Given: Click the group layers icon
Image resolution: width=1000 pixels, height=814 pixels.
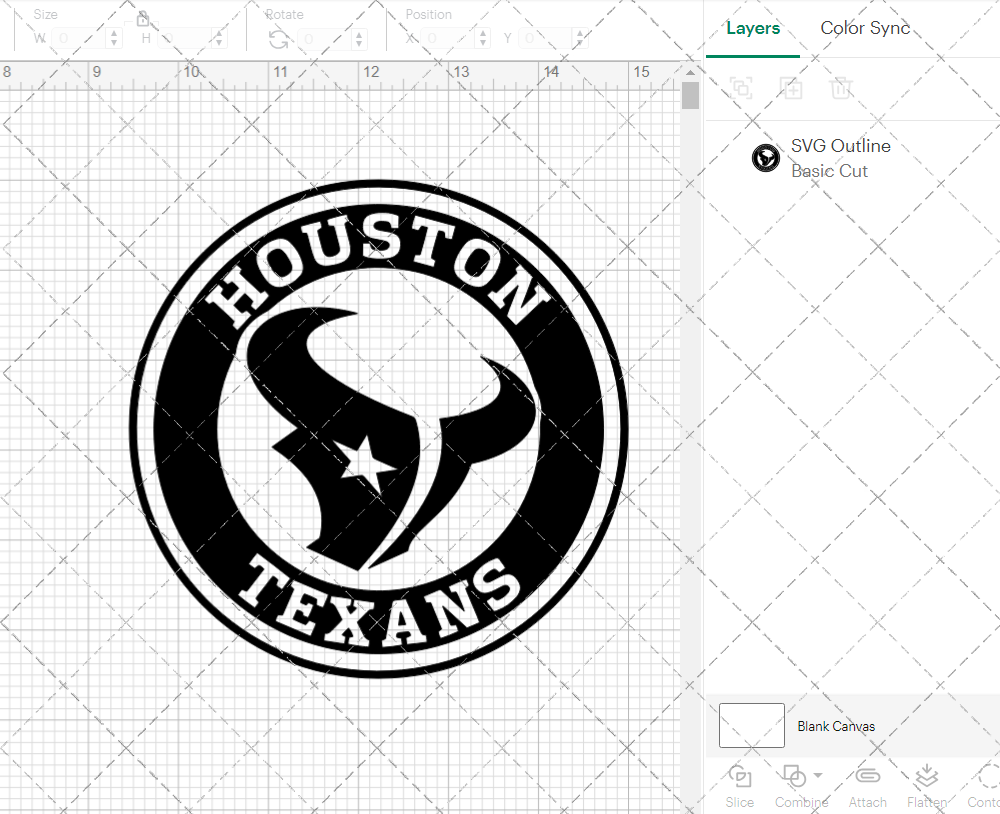Looking at the screenshot, I should pos(740,88).
